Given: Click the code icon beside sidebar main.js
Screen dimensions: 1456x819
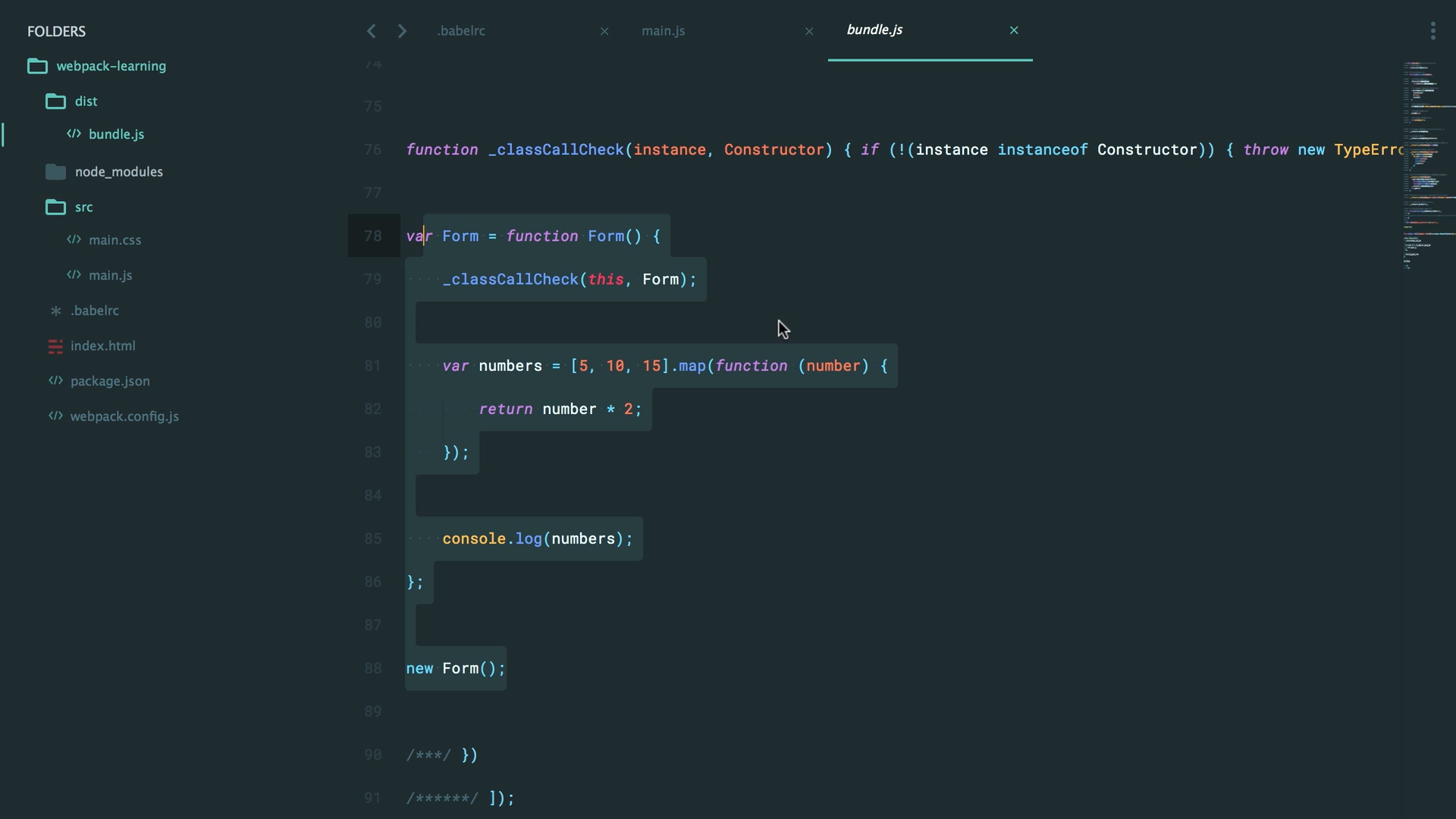Looking at the screenshot, I should (74, 275).
